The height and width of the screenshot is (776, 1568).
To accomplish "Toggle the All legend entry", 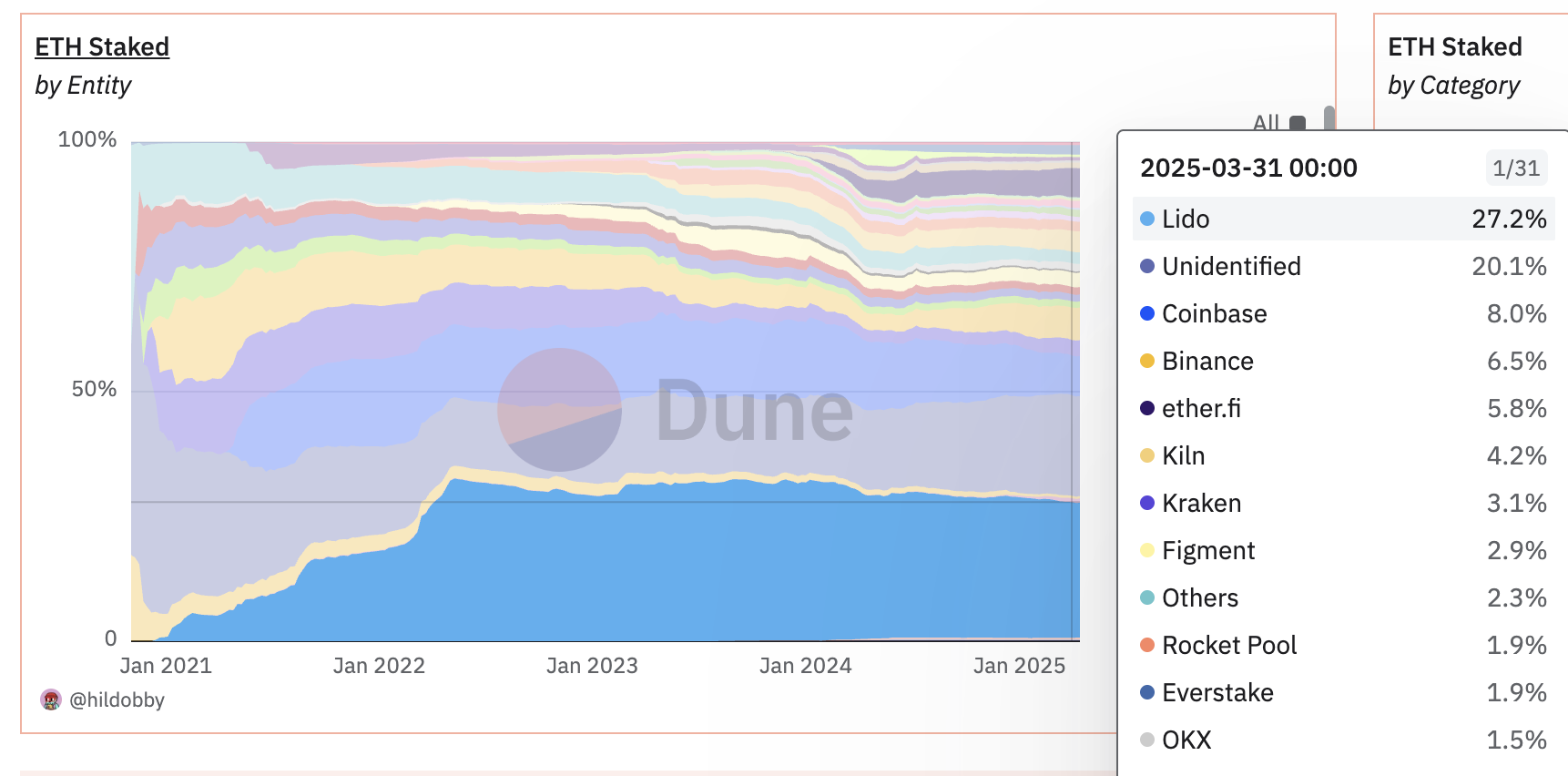I will (x=1279, y=122).
